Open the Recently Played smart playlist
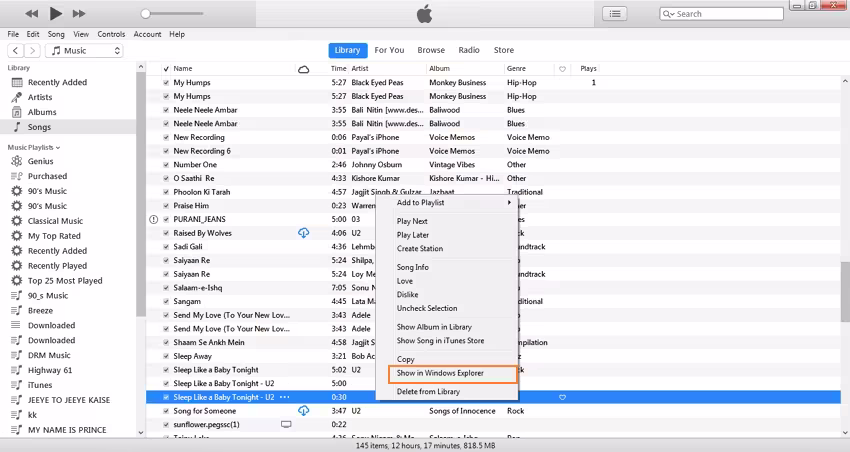Screen dimensions: 850x452 tap(57, 266)
